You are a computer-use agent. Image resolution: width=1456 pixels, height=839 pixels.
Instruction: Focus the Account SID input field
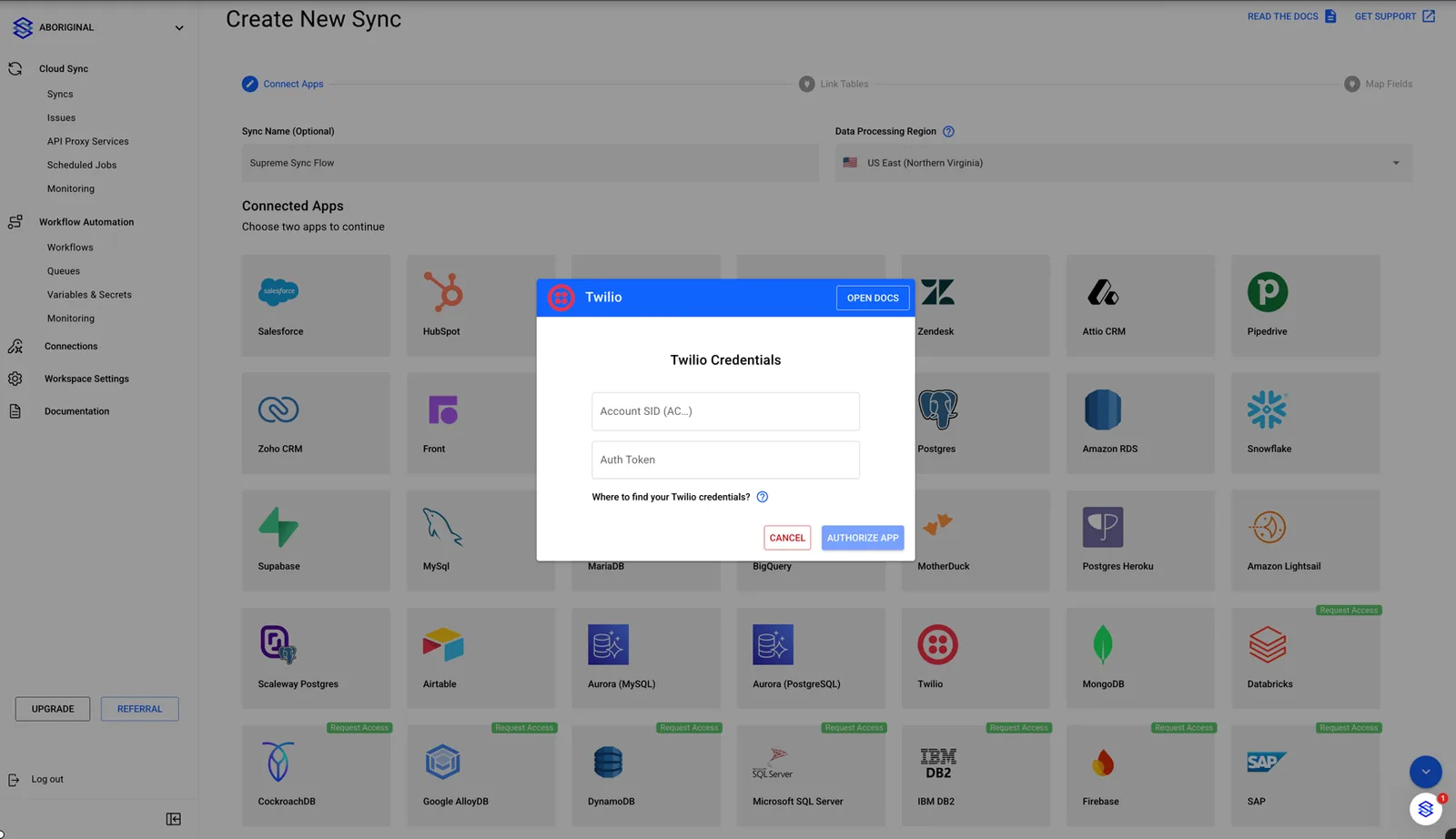pyautogui.click(x=725, y=411)
